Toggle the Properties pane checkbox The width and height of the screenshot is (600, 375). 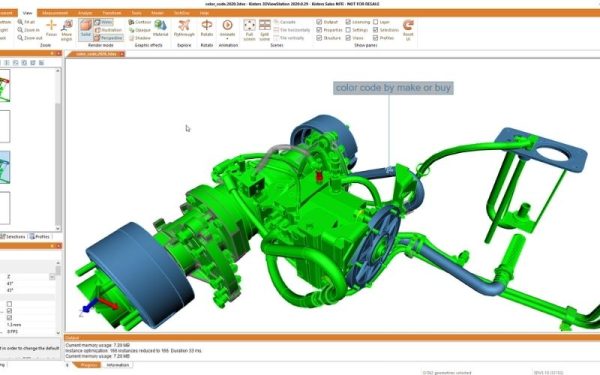(x=319, y=30)
